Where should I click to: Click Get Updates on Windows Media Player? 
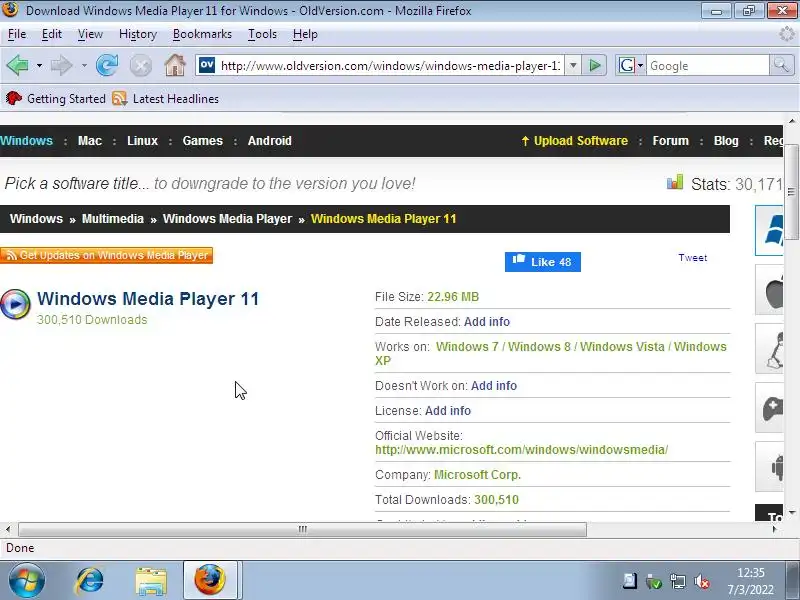coord(106,255)
